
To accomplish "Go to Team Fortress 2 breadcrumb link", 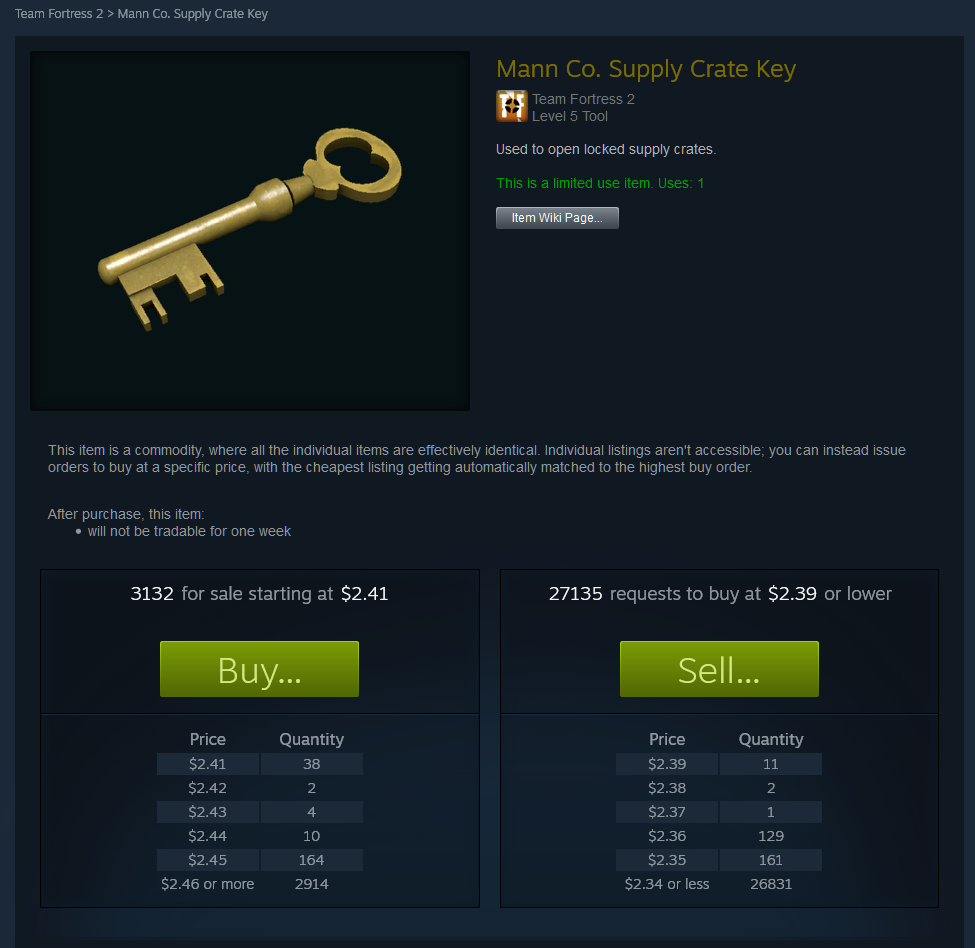I will pyautogui.click(x=59, y=14).
